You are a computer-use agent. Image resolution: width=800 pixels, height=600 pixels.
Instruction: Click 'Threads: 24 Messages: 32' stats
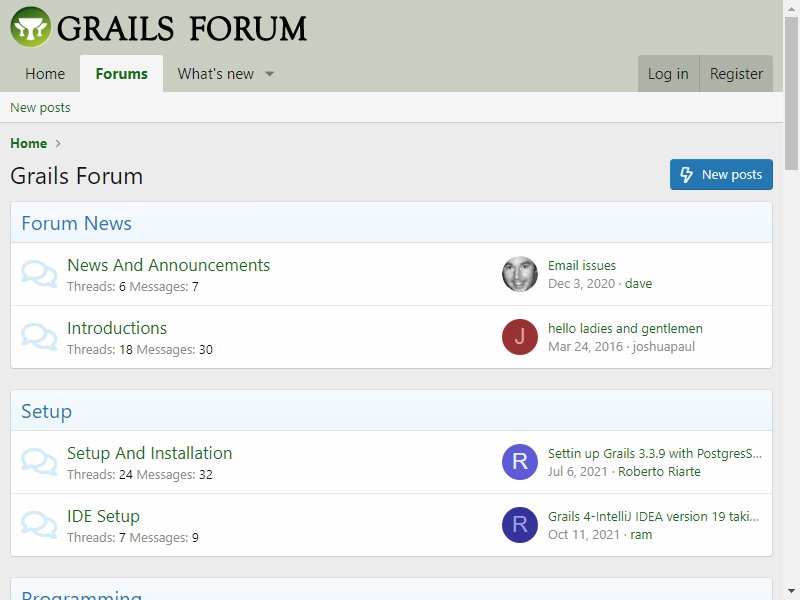click(x=140, y=474)
